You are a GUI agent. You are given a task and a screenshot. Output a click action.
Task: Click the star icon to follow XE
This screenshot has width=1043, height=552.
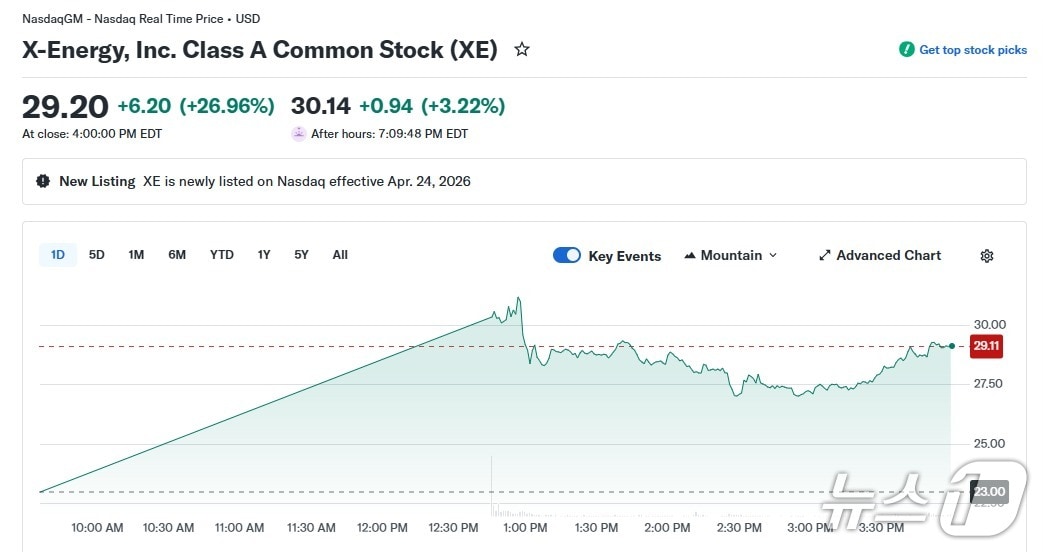pyautogui.click(x=521, y=49)
